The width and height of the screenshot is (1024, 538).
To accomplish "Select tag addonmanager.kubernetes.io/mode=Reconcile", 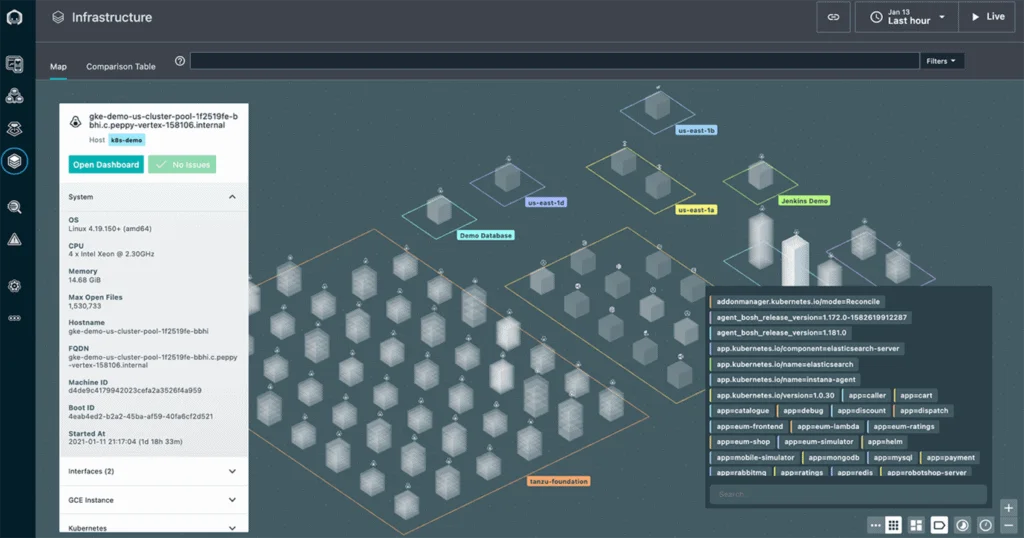I will tap(797, 302).
